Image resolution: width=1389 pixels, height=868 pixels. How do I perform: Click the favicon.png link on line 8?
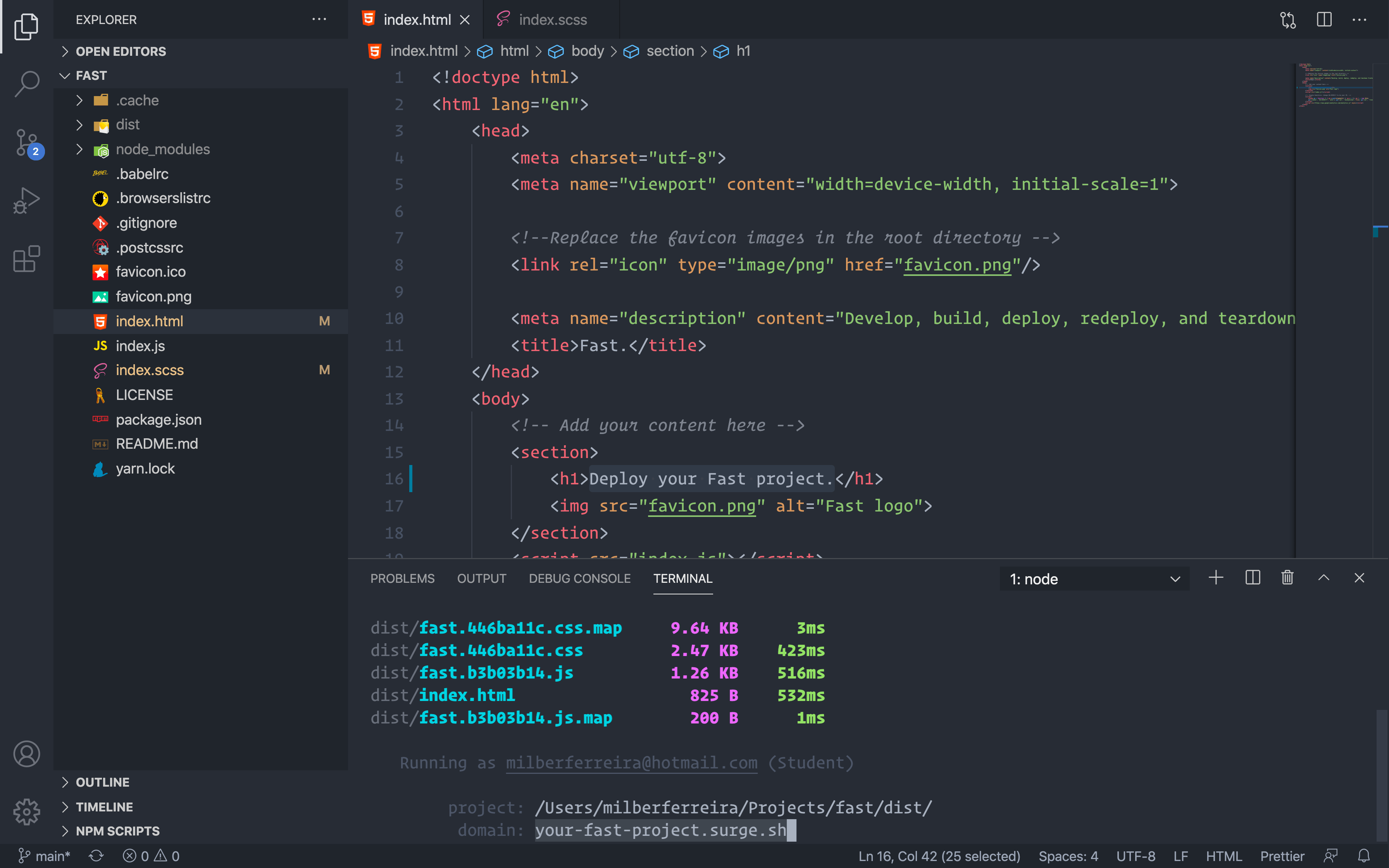pyautogui.click(x=957, y=265)
